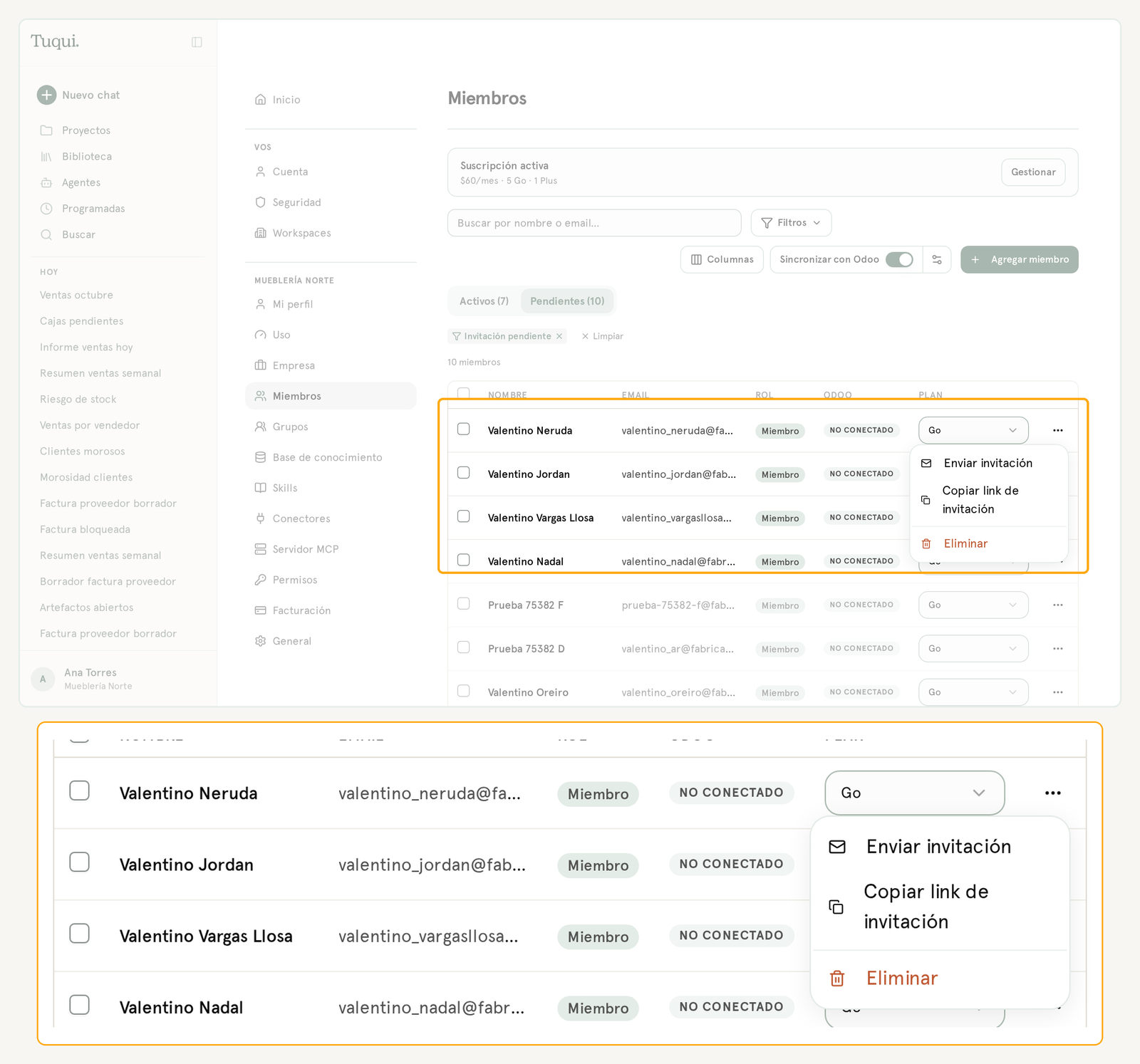Viewport: 1140px width, 1064px height.
Task: Choose Copiar link de invitación in the enlarged inset menu
Action: (939, 907)
